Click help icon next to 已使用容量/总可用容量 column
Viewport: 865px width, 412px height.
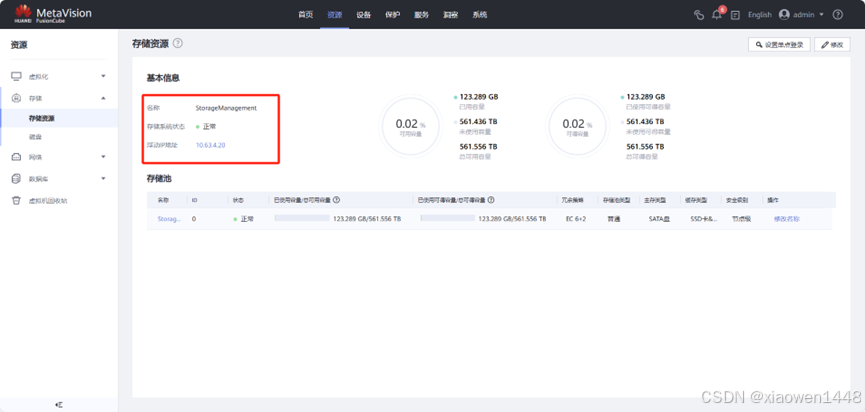pyautogui.click(x=336, y=200)
